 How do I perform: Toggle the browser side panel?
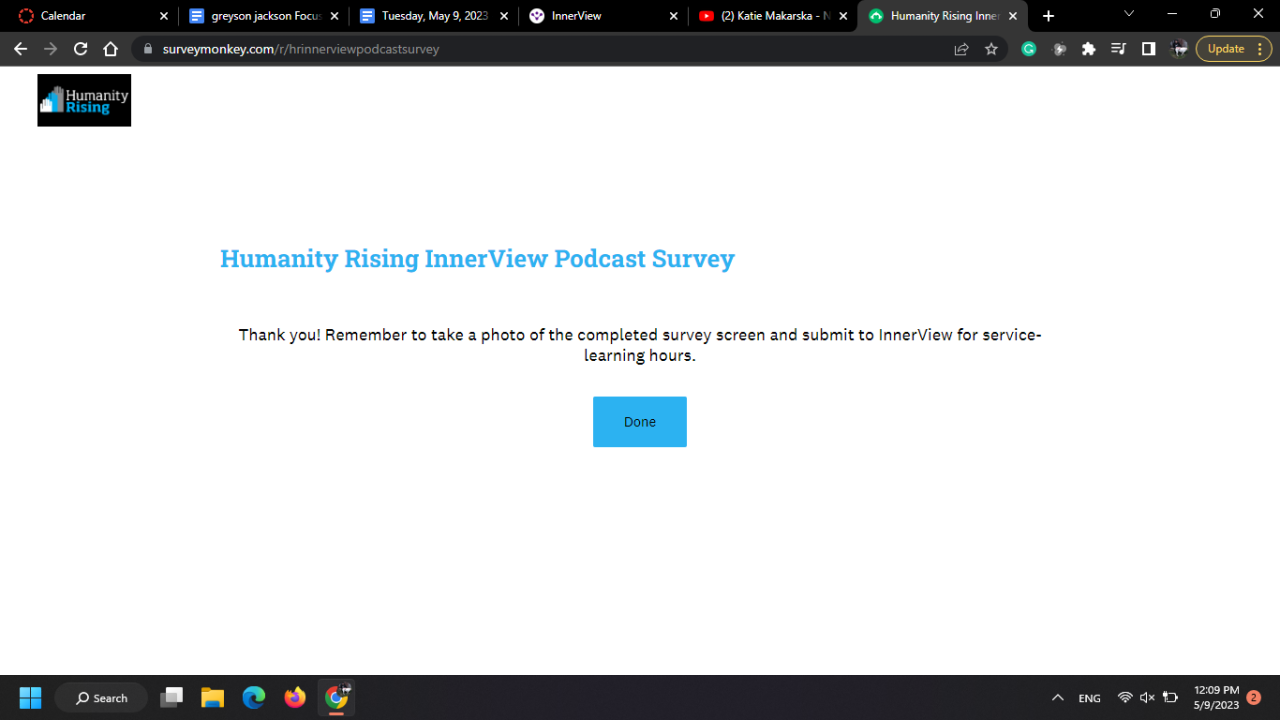[x=1149, y=49]
